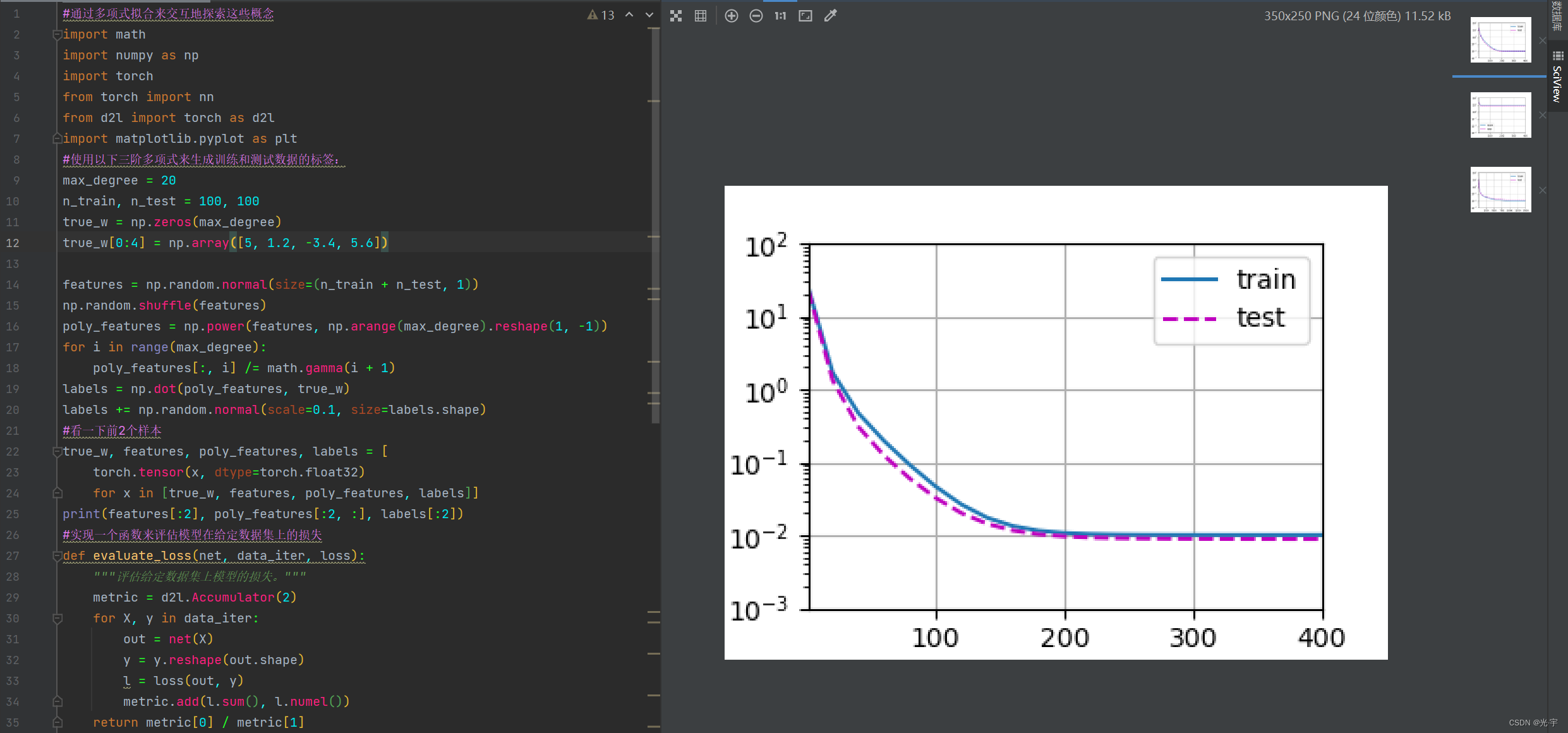The height and width of the screenshot is (733, 1568).
Task: Click 'import math' on line 2
Action: [x=104, y=35]
